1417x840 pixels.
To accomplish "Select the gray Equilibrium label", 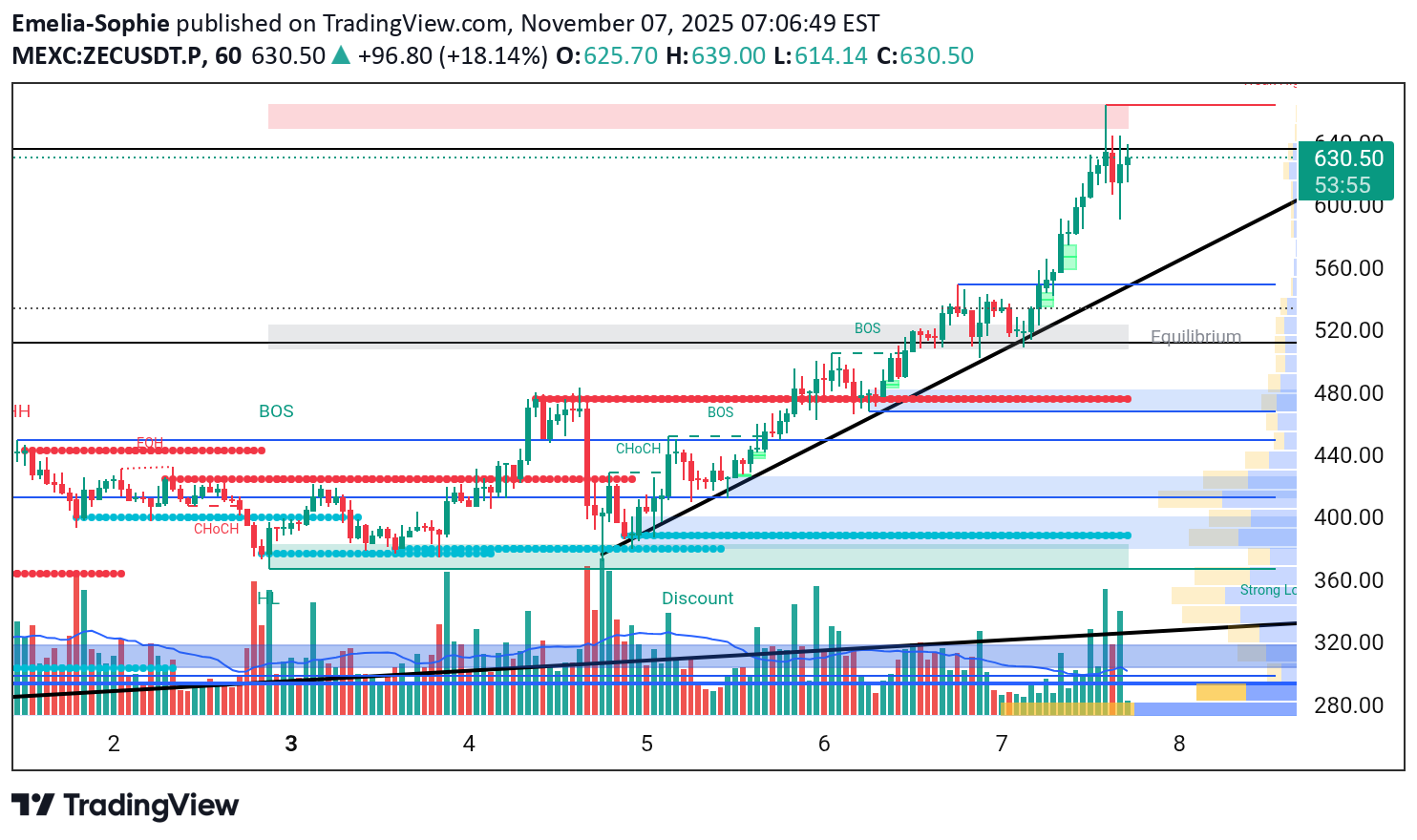I will click(1195, 336).
